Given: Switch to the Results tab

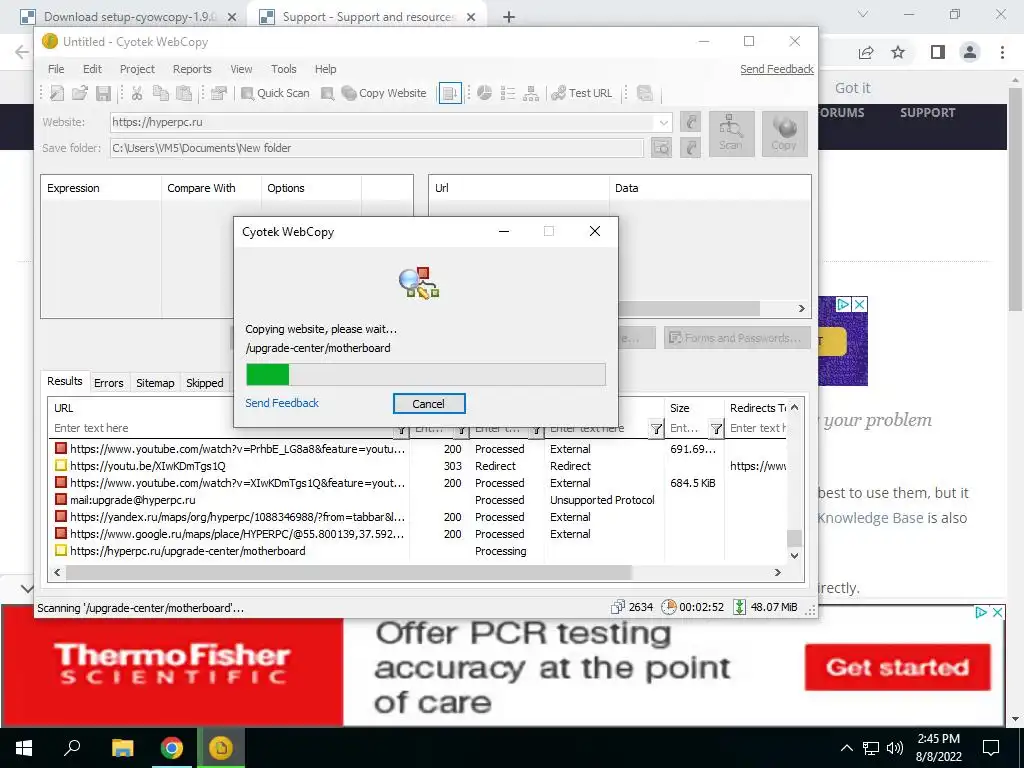Looking at the screenshot, I should point(65,381).
